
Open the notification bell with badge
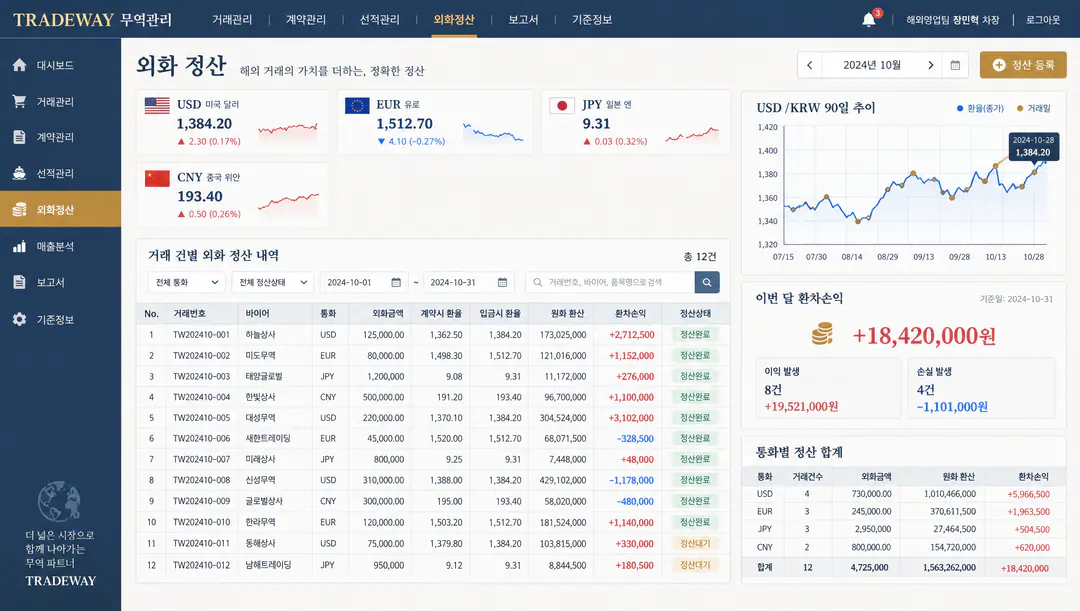[x=869, y=19]
